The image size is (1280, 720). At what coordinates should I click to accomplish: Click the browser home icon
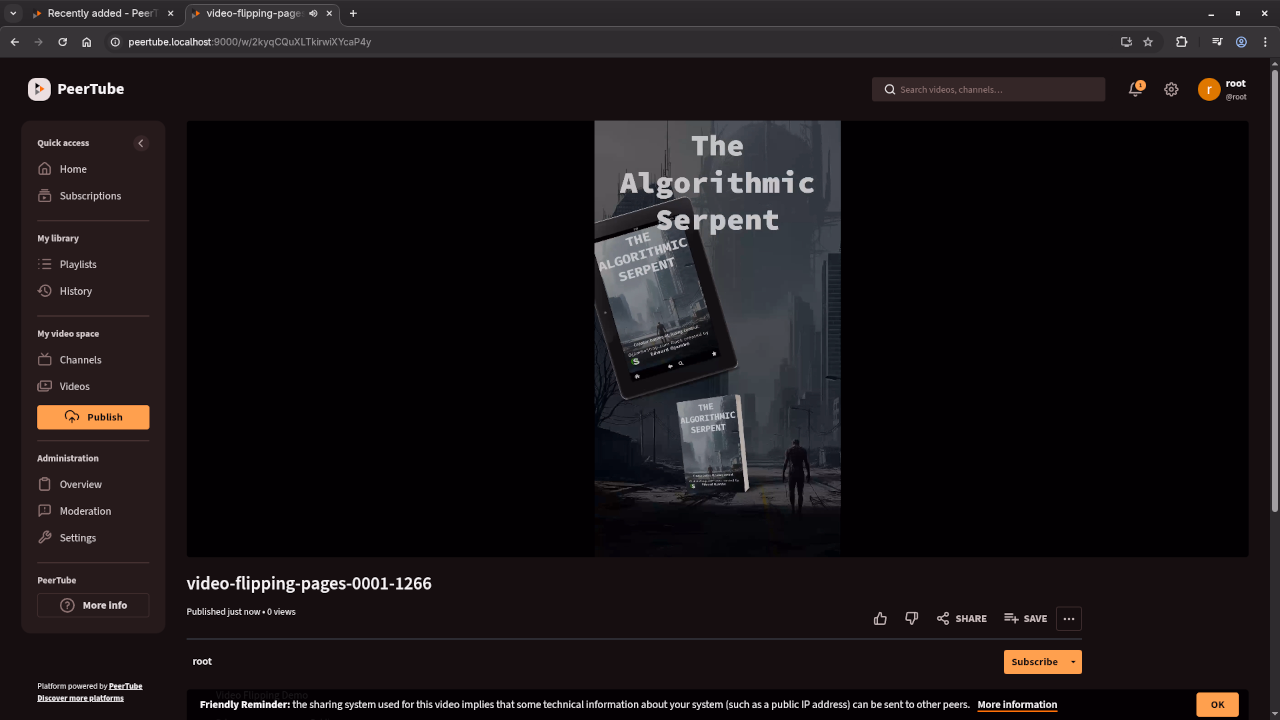click(87, 42)
